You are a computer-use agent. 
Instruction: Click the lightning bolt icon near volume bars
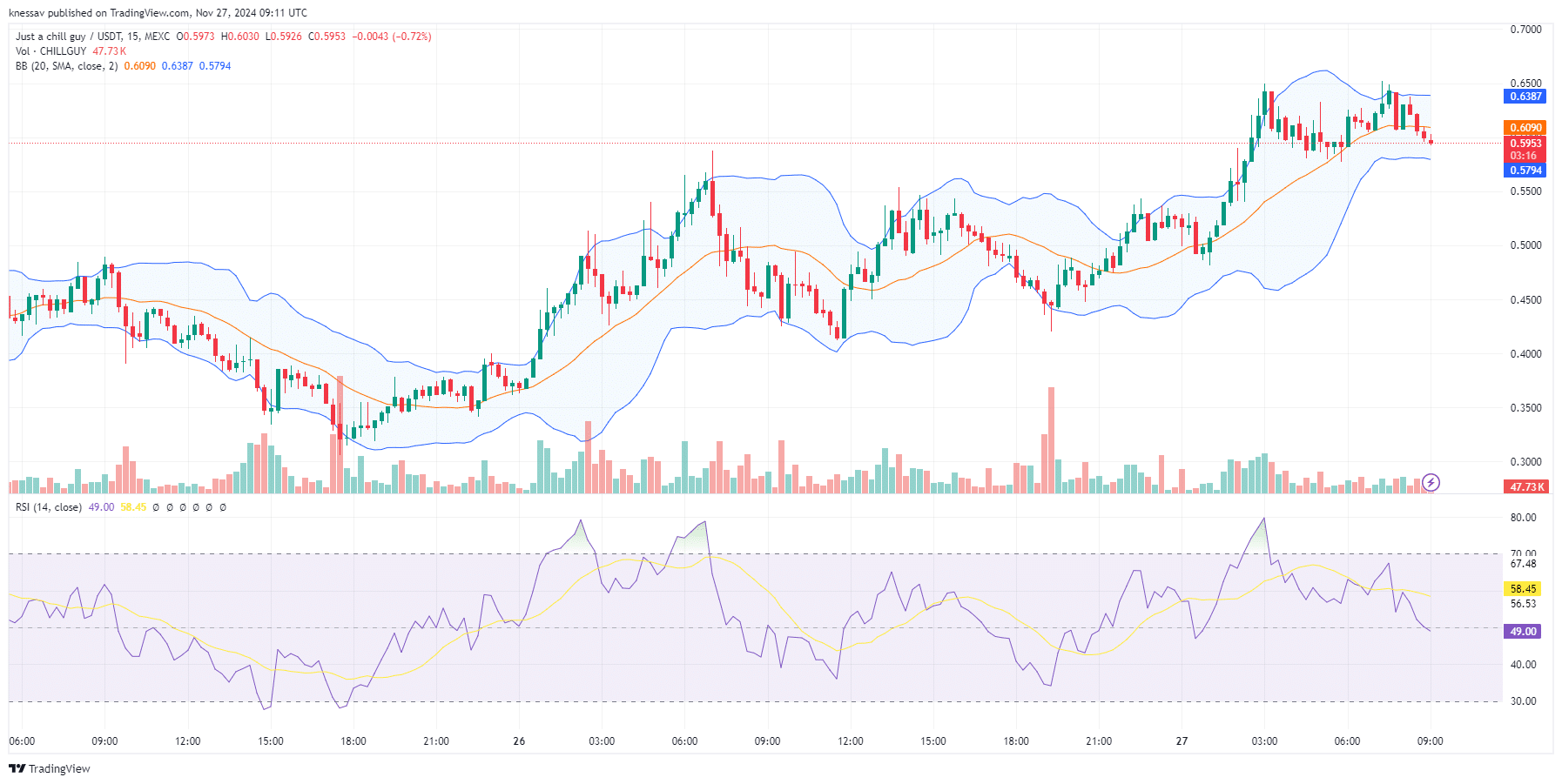pos(1431,482)
